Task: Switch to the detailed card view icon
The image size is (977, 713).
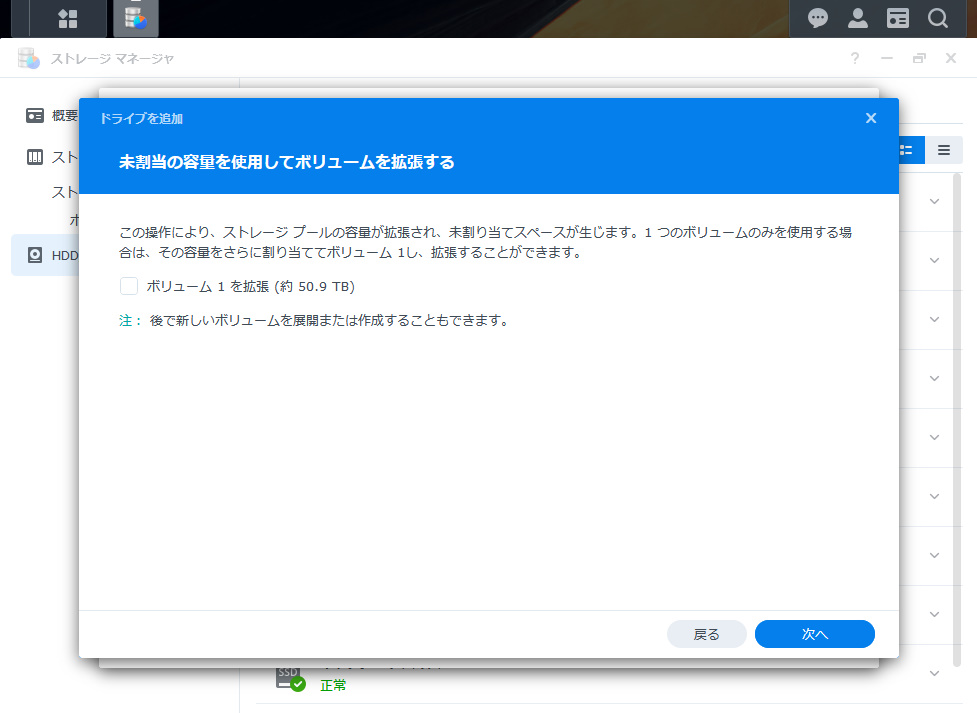Action: point(910,150)
